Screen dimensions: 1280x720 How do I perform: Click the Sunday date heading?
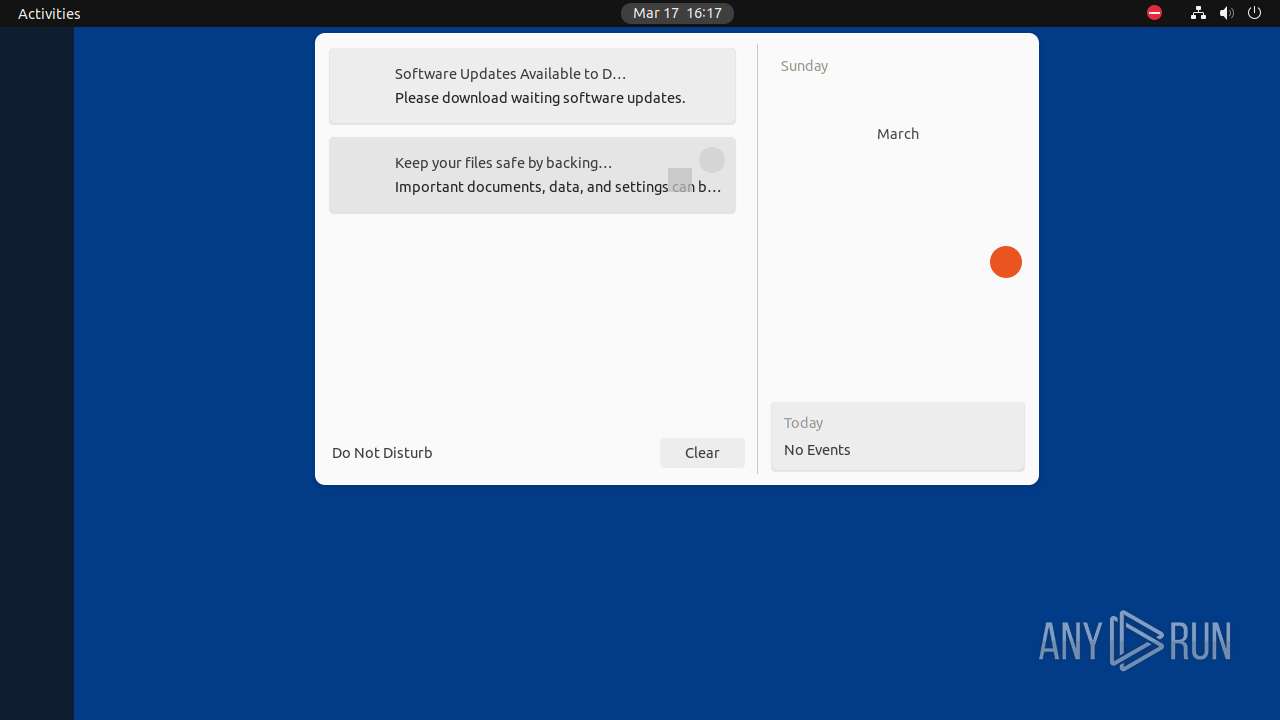click(804, 66)
